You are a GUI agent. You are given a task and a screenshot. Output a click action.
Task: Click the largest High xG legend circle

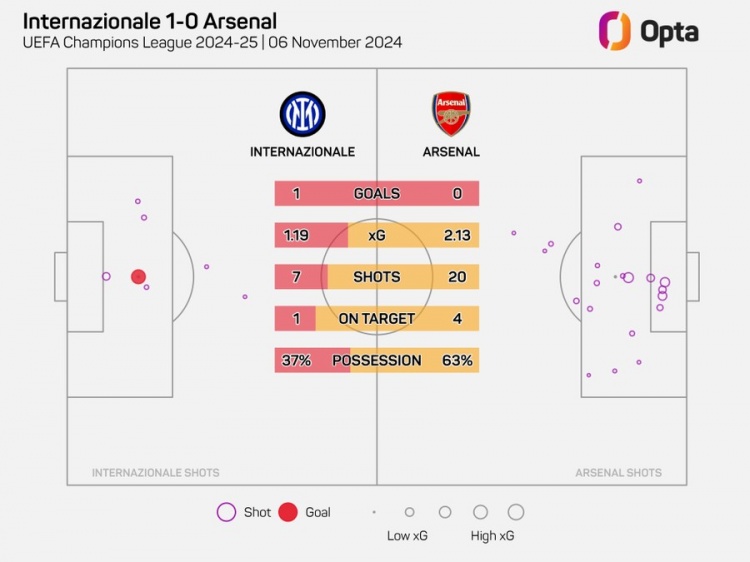pos(516,512)
